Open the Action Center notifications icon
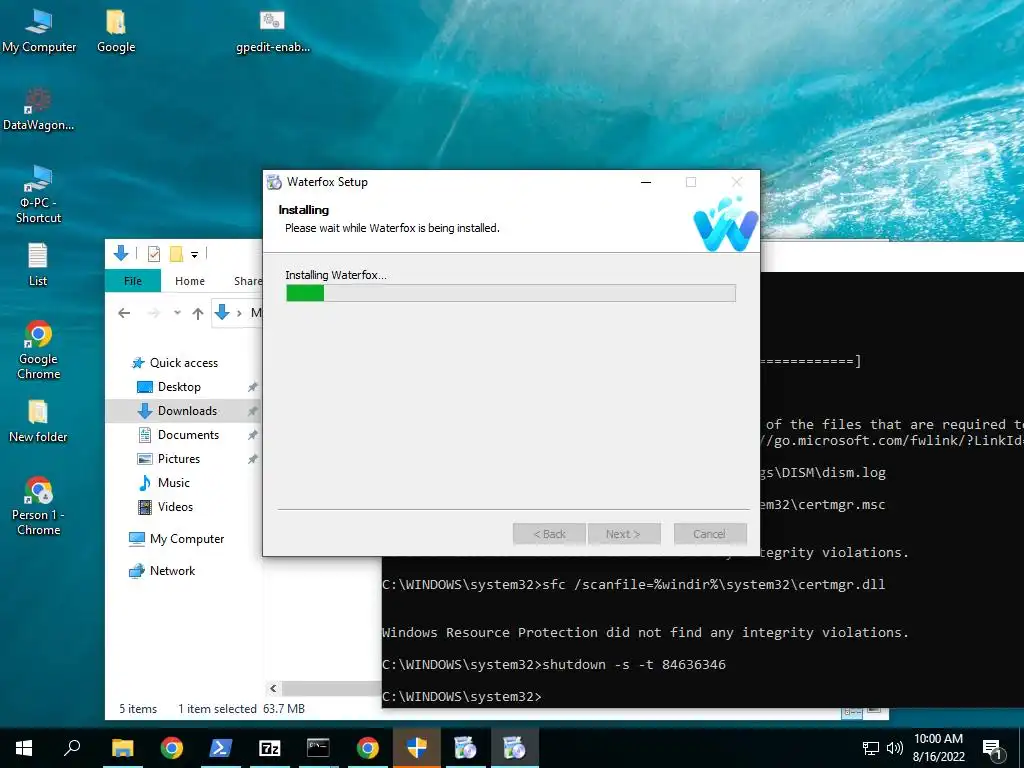This screenshot has height=768, width=1024. [992, 748]
